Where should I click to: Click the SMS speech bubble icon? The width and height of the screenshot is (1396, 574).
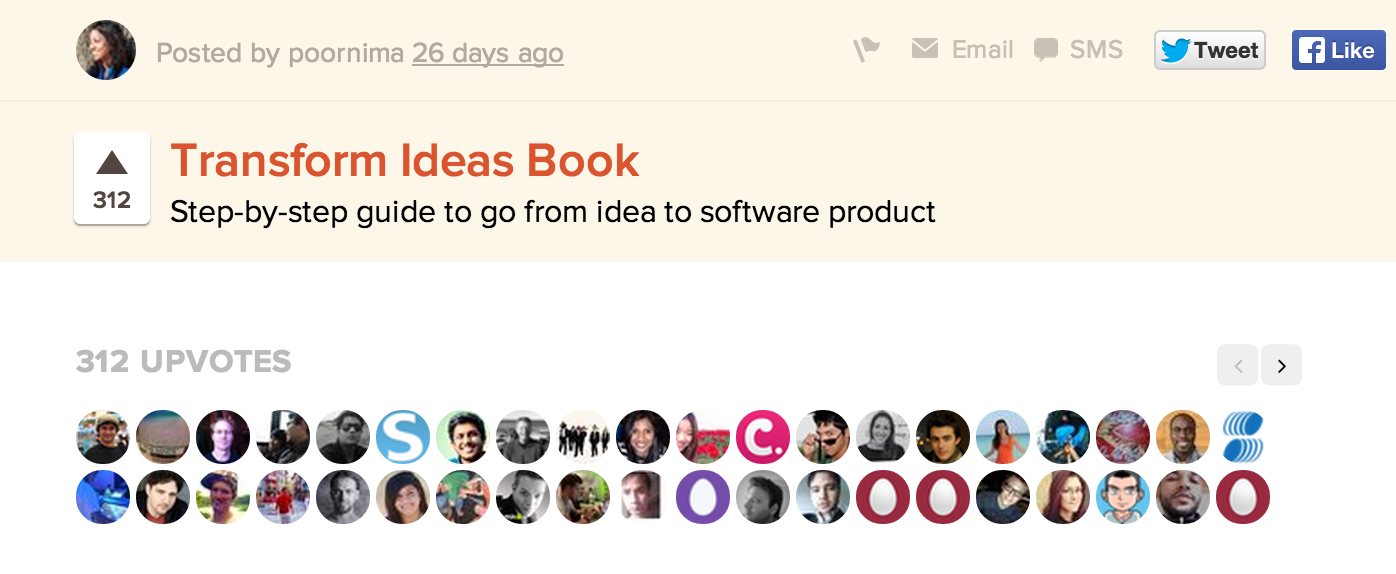click(x=1046, y=50)
